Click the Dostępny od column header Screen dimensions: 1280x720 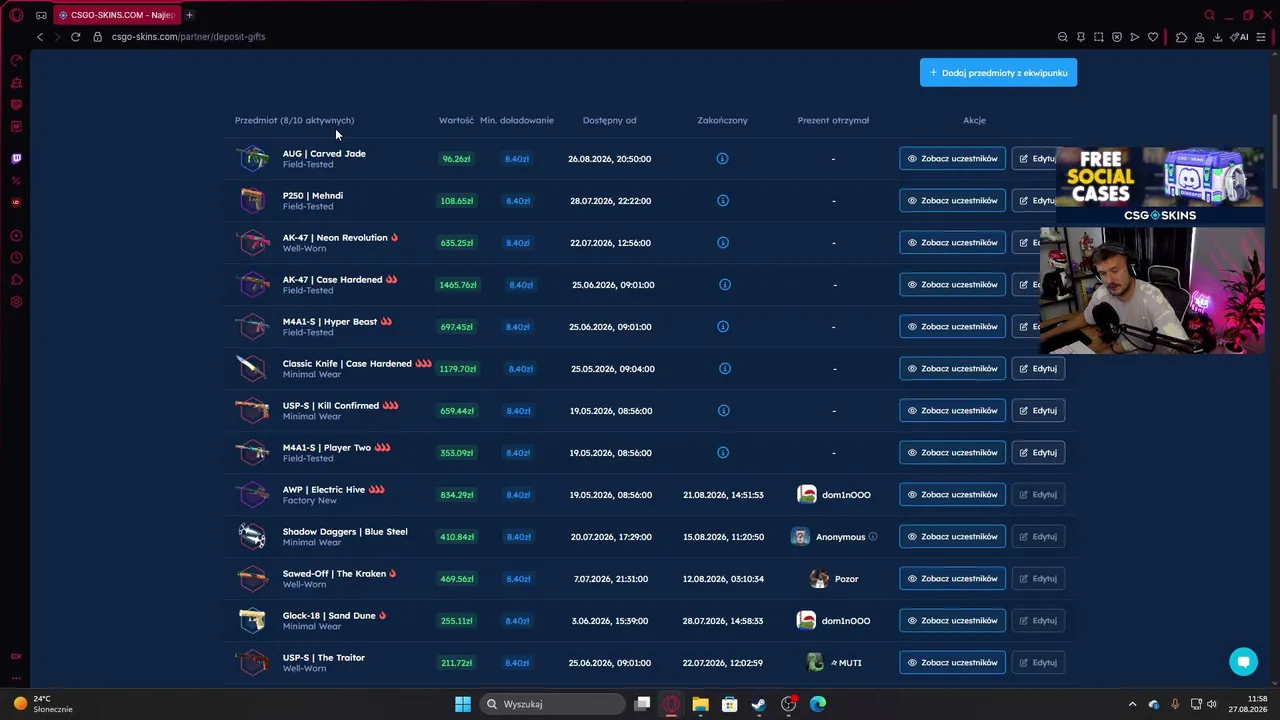610,120
